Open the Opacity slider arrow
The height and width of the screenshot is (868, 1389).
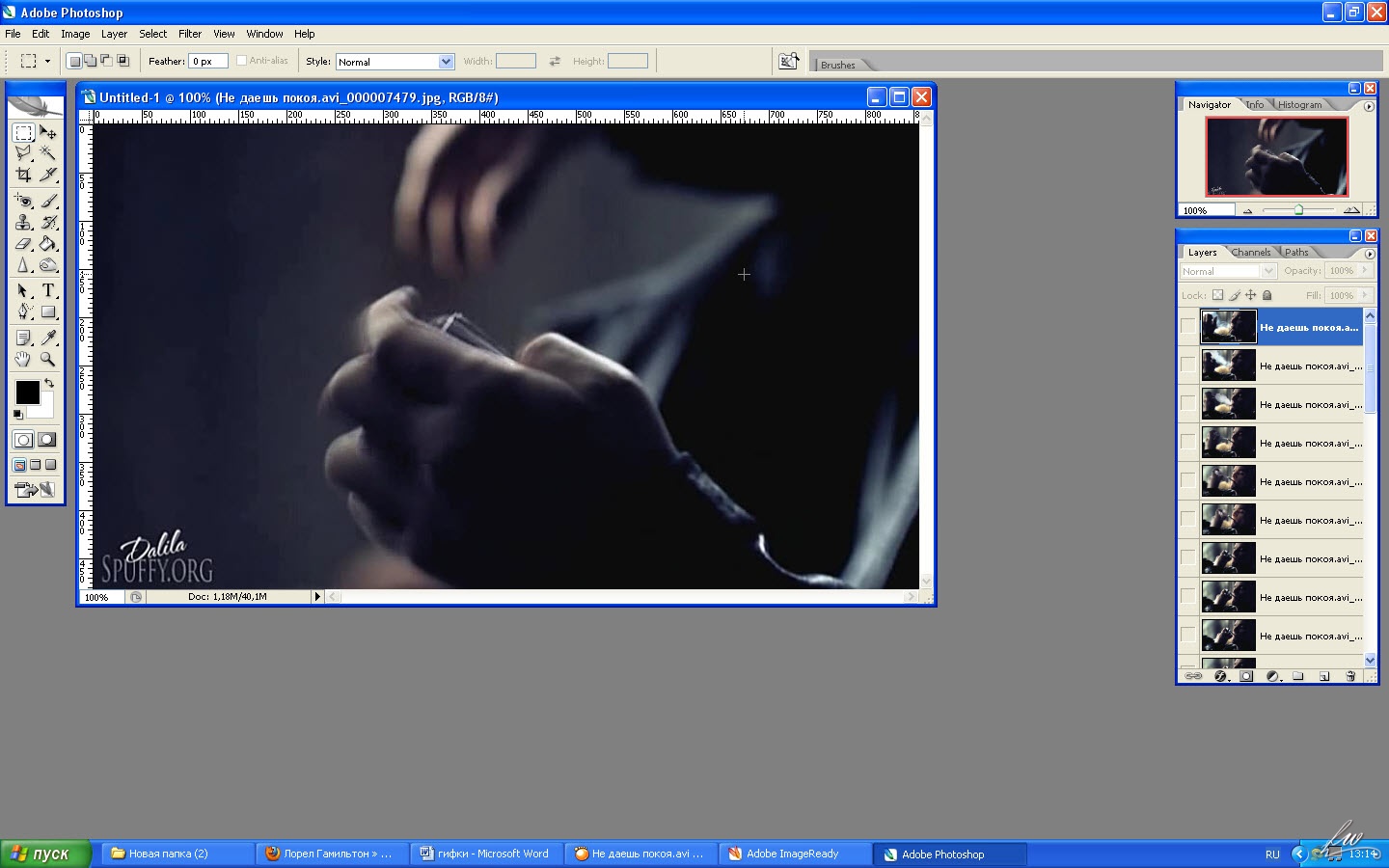(1365, 271)
